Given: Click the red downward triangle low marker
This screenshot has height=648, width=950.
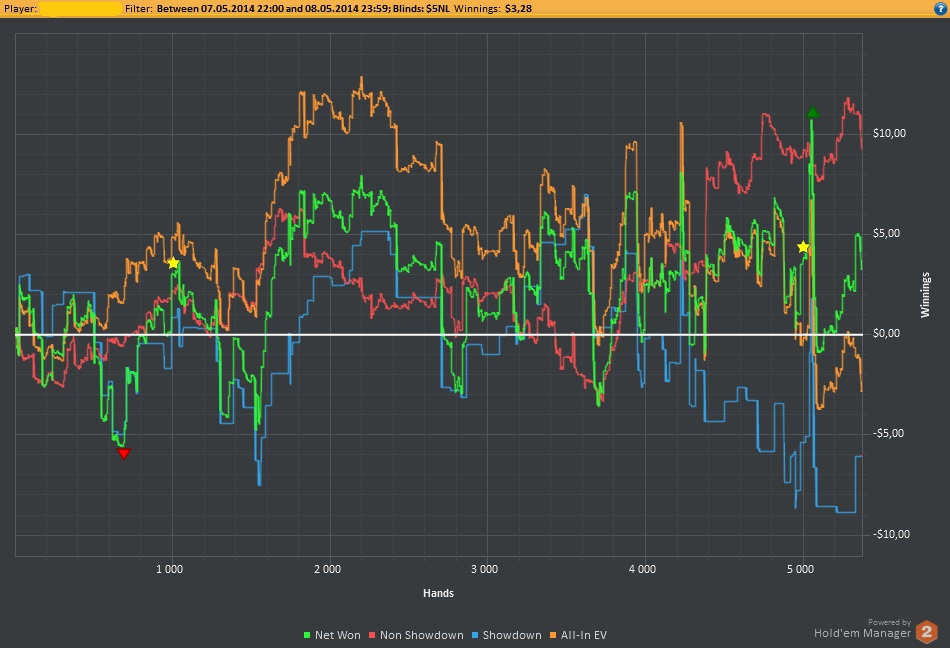Looking at the screenshot, I should click(124, 454).
